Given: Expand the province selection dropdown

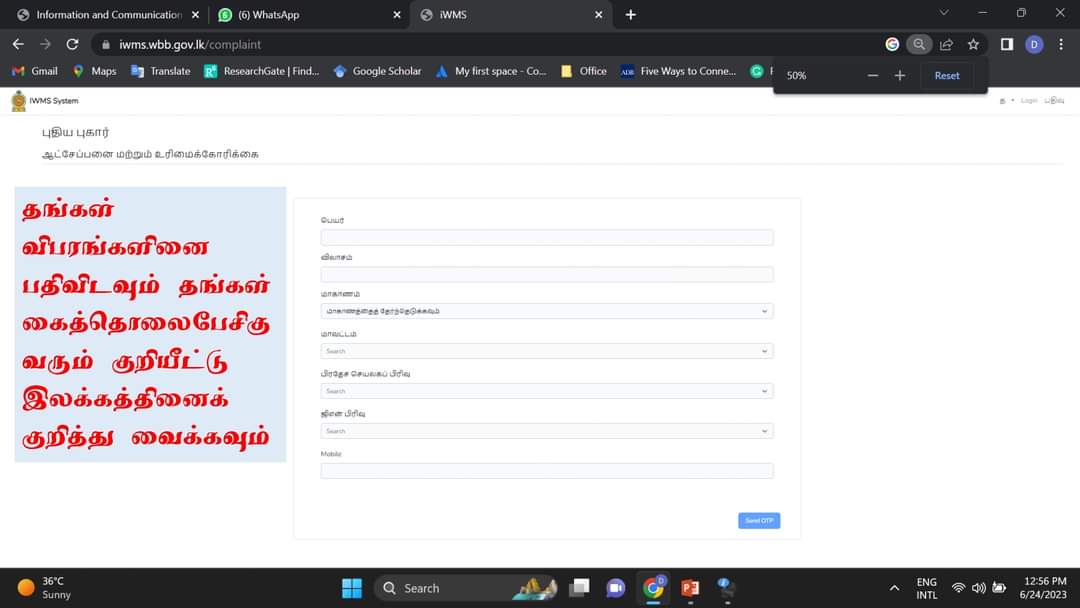Looking at the screenshot, I should point(547,311).
